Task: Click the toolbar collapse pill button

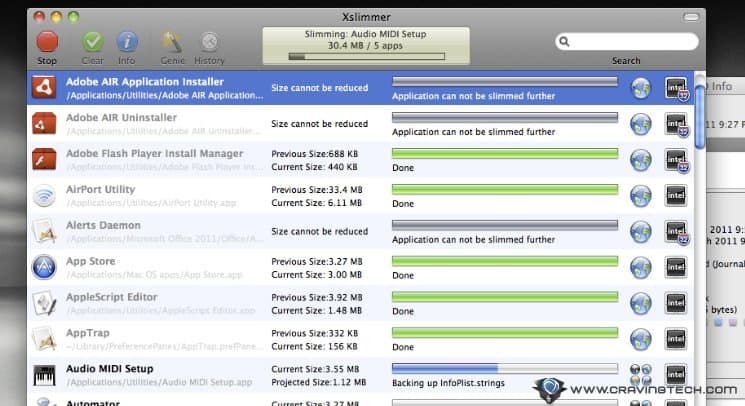Action: (x=691, y=17)
